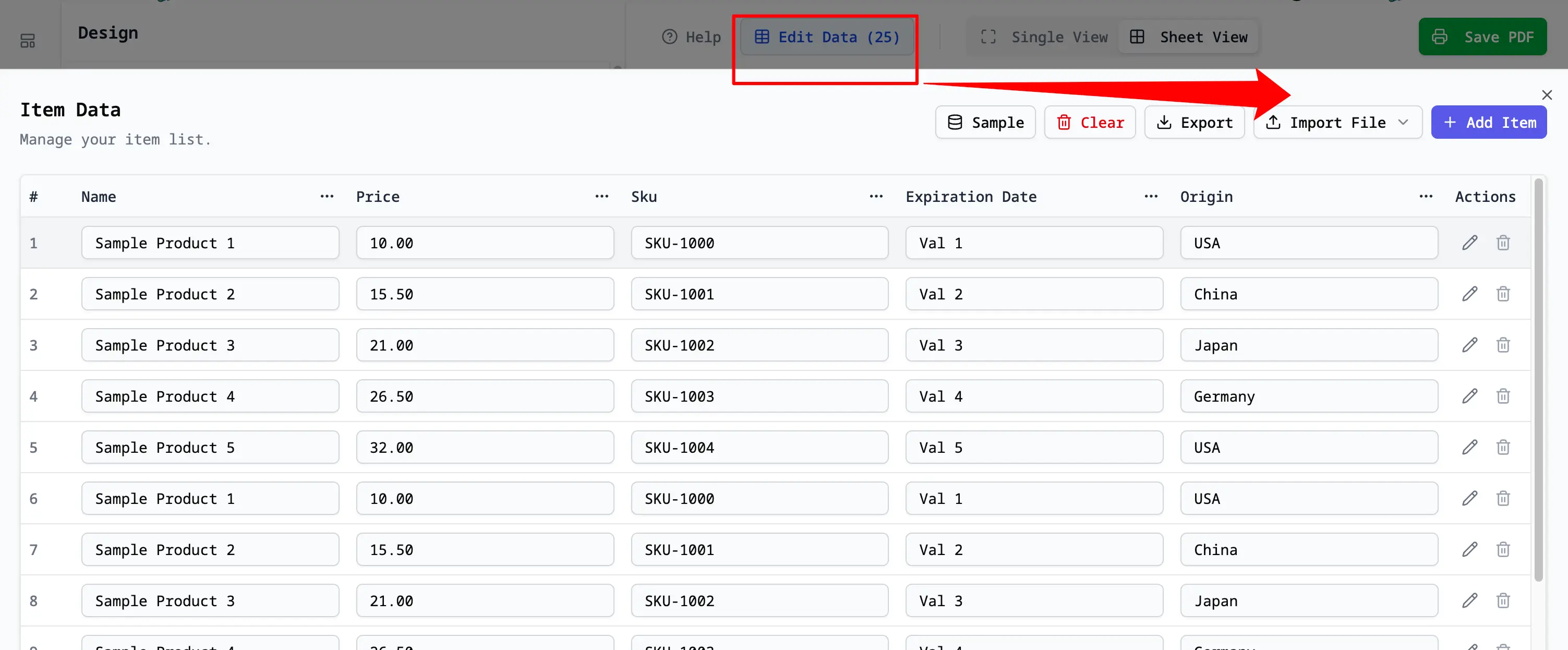
Task: Delete row 2 using trash icon
Action: [1503, 294]
